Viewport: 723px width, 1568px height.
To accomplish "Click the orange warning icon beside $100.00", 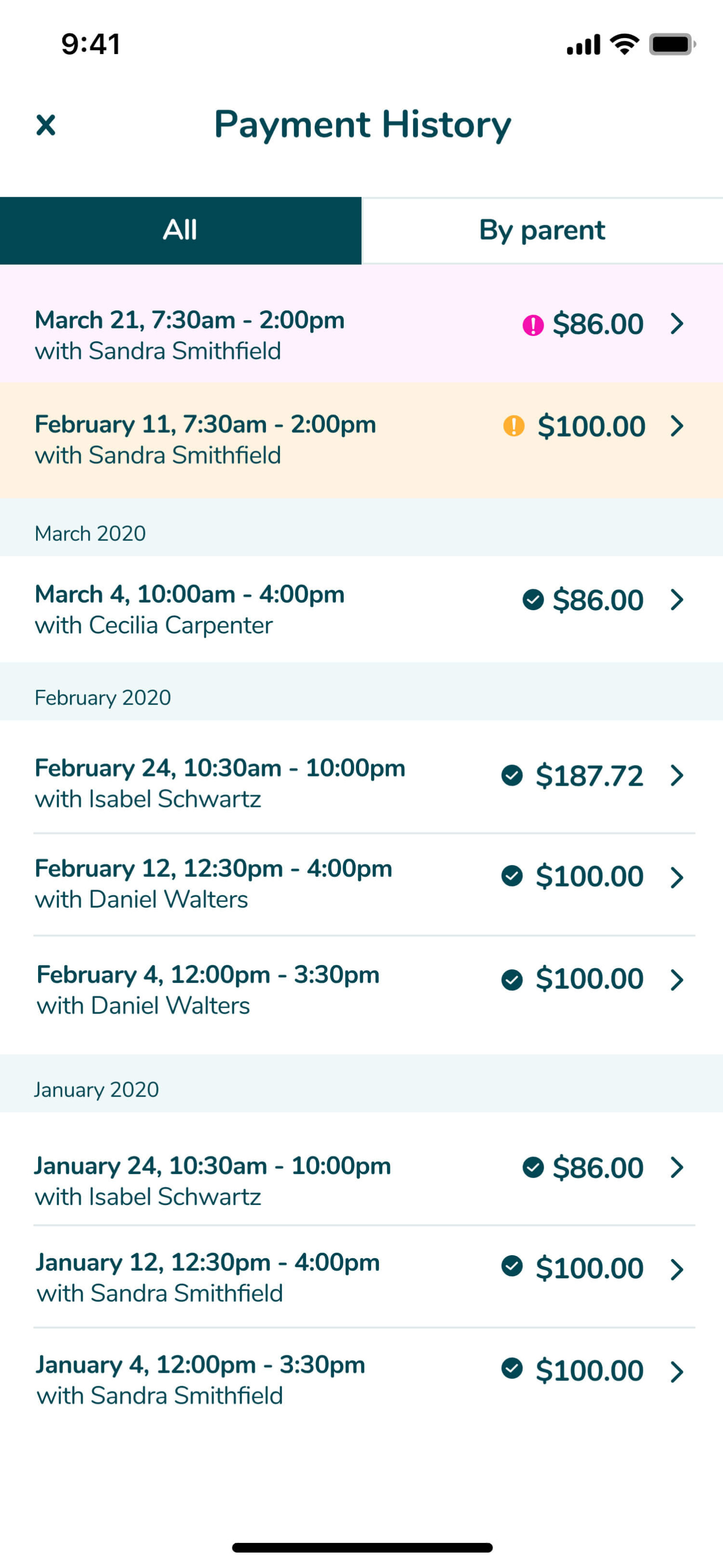I will [514, 426].
